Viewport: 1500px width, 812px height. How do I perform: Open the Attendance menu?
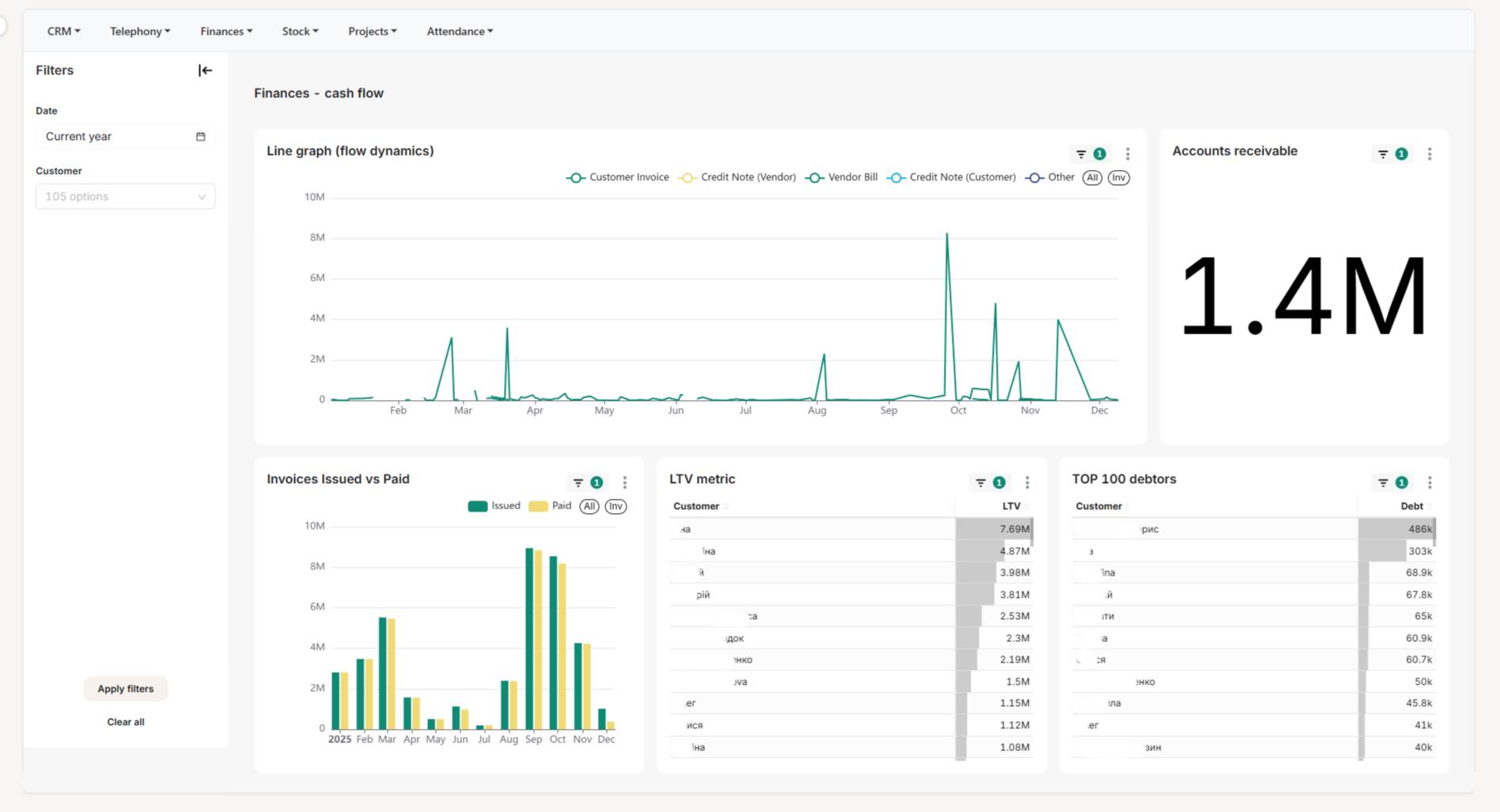point(460,32)
